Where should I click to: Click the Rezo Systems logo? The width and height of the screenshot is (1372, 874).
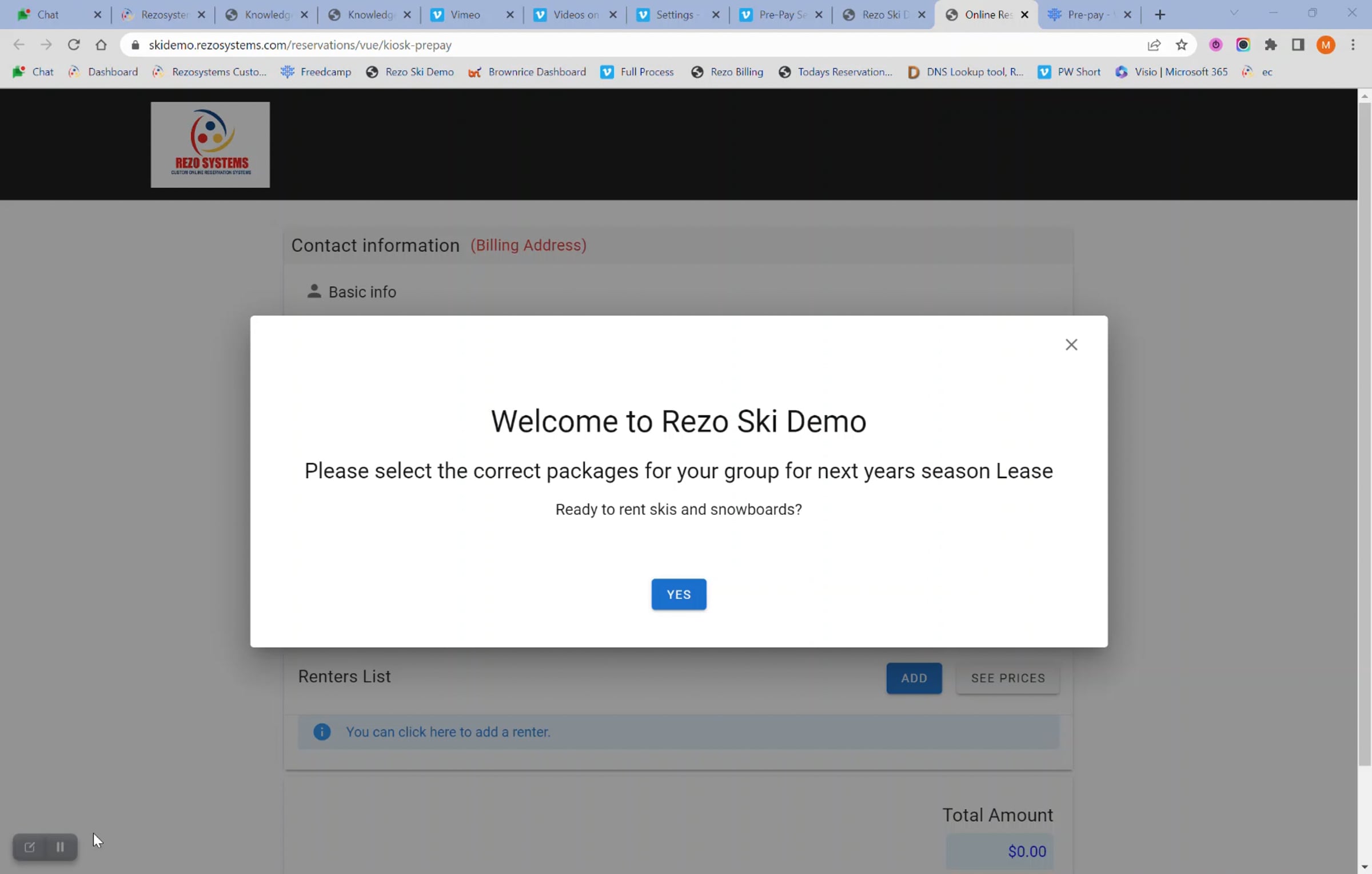[210, 145]
